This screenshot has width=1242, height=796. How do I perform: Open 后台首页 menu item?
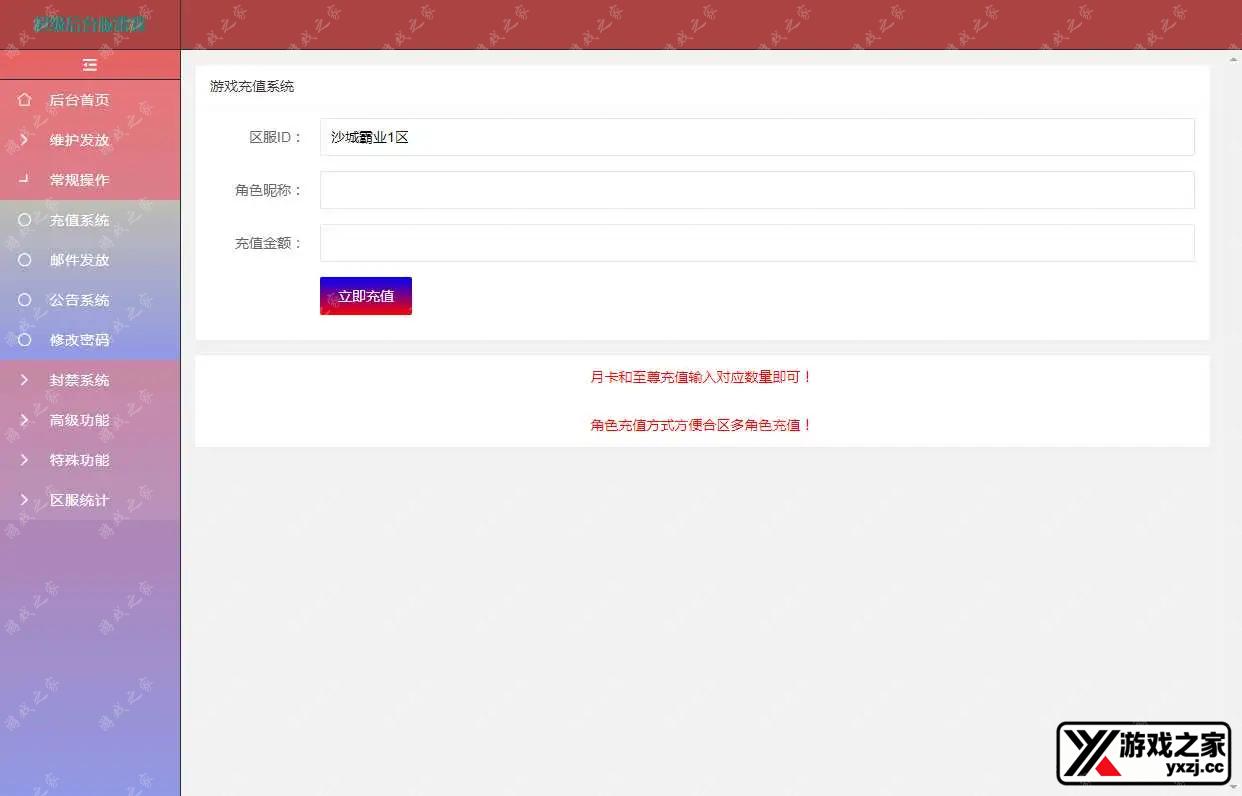[80, 100]
